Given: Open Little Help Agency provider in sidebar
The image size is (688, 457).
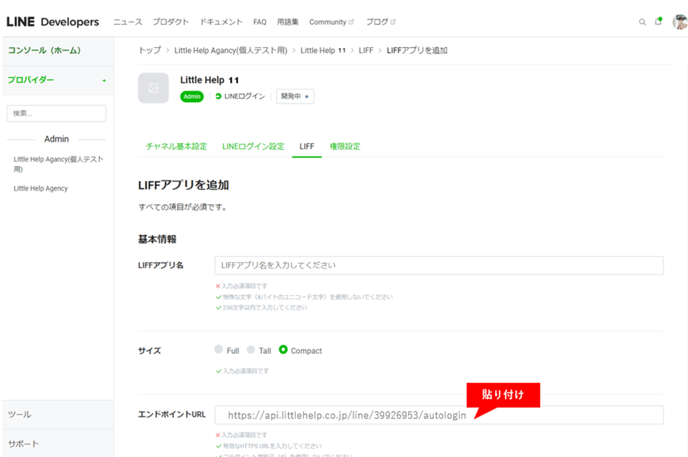Looking at the screenshot, I should (41, 188).
